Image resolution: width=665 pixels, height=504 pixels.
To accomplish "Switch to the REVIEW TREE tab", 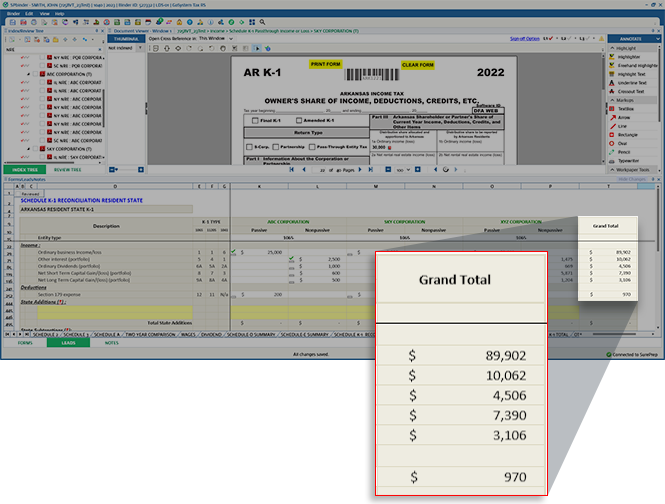I will 68,170.
